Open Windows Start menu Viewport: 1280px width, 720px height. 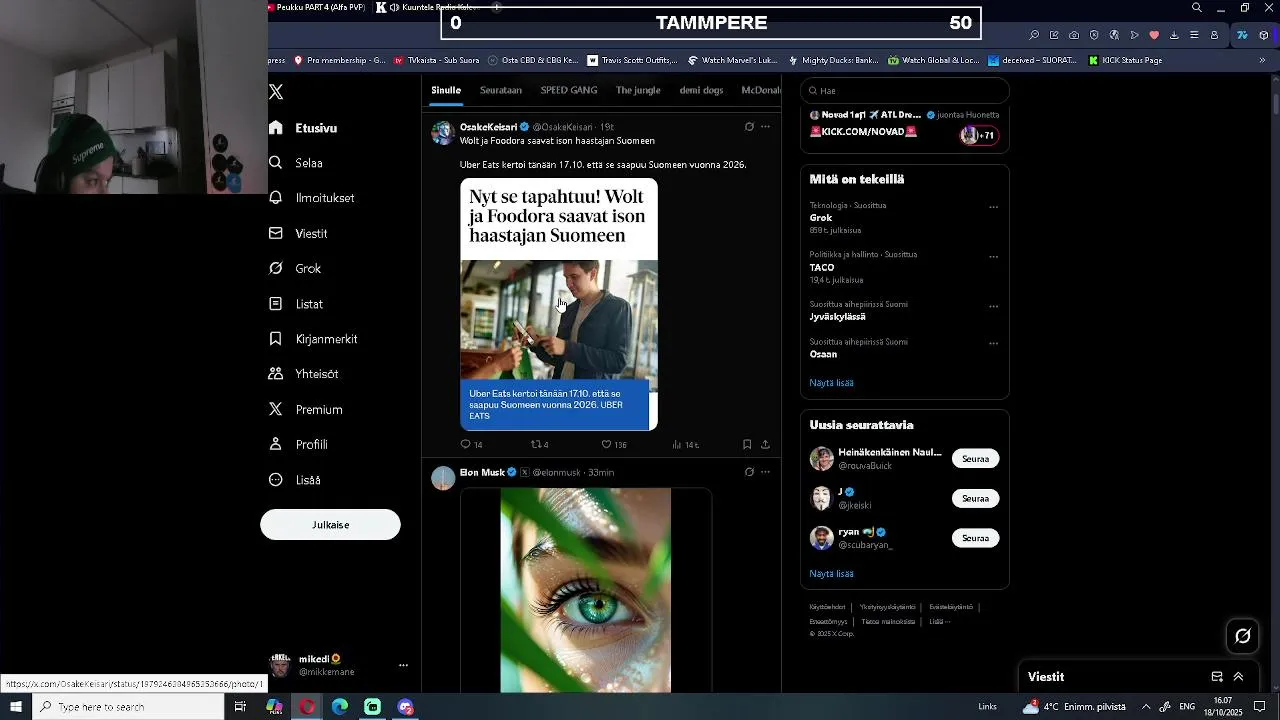[x=16, y=707]
